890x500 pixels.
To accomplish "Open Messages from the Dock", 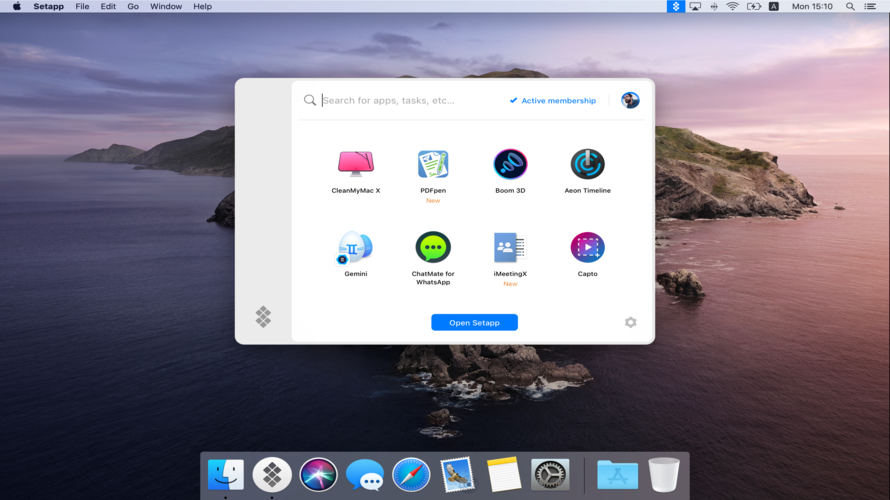I will pyautogui.click(x=365, y=475).
